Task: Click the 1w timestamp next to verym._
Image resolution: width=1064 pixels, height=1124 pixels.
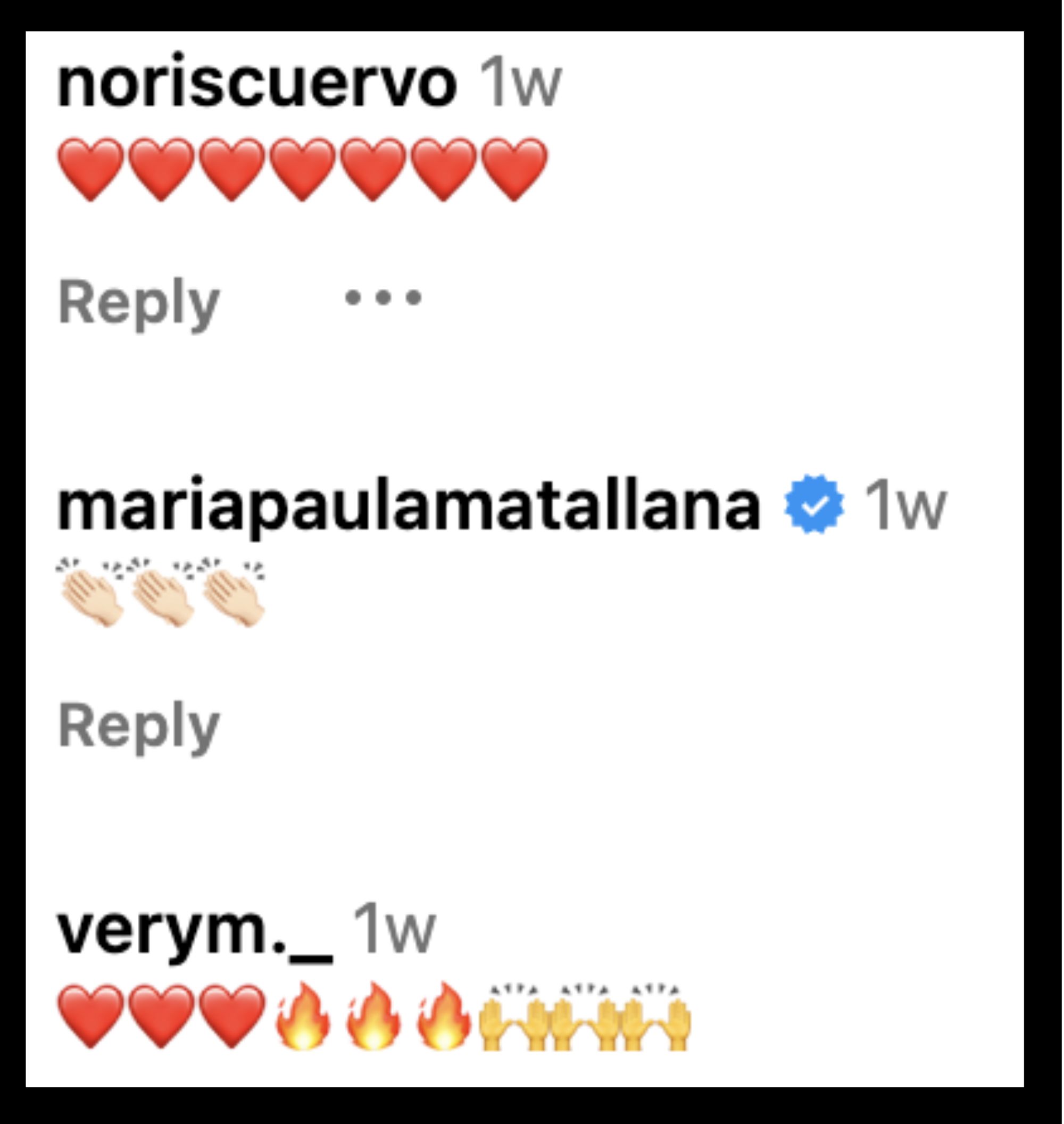Action: [x=394, y=930]
